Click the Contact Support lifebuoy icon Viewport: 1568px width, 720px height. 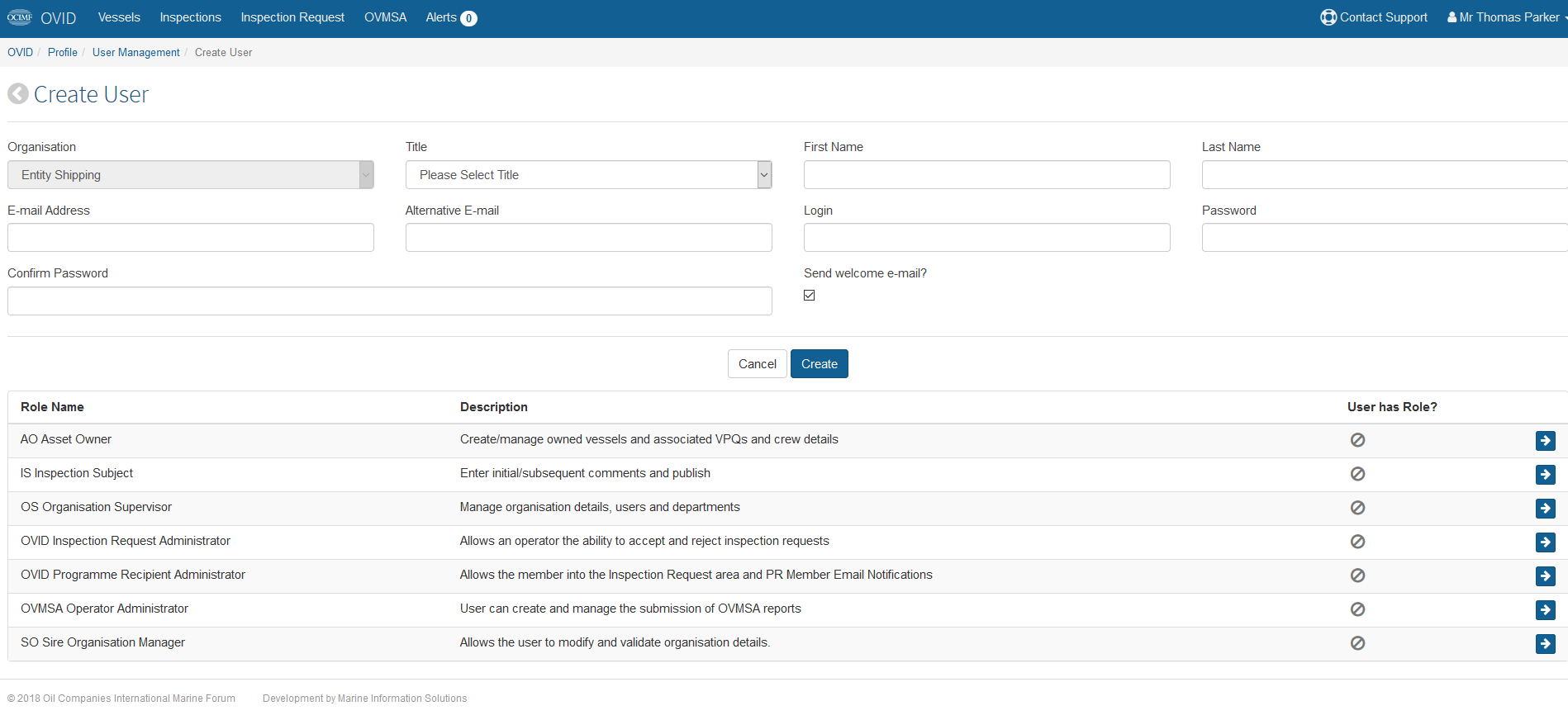tap(1328, 17)
